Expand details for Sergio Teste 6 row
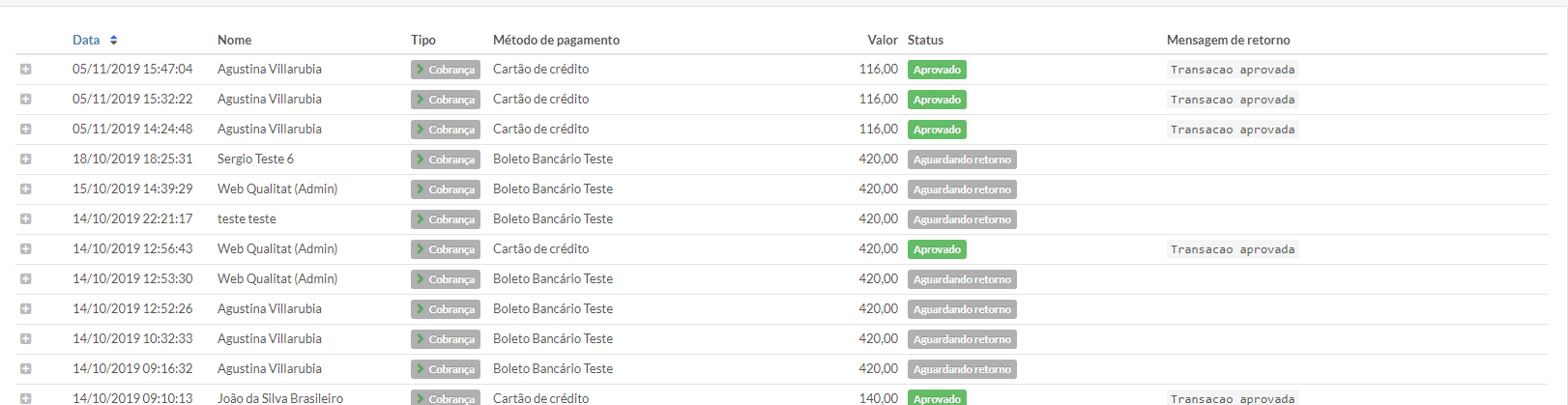Viewport: 1568px width, 405px height. (26, 159)
